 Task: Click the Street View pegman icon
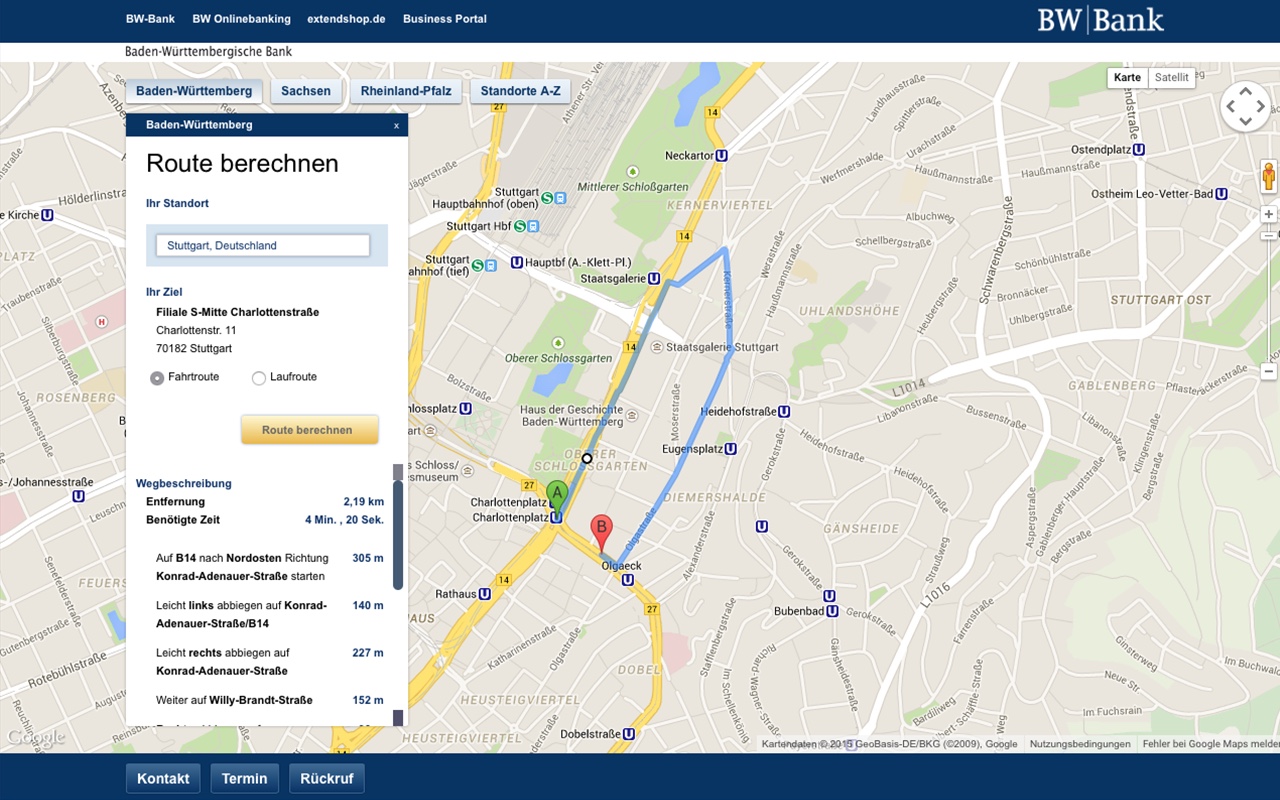(1269, 176)
